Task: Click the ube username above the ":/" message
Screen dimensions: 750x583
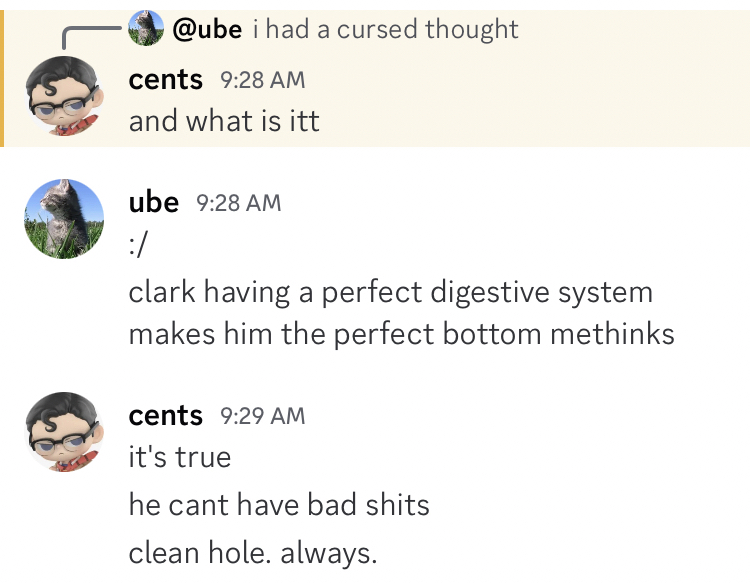Action: click(x=153, y=202)
